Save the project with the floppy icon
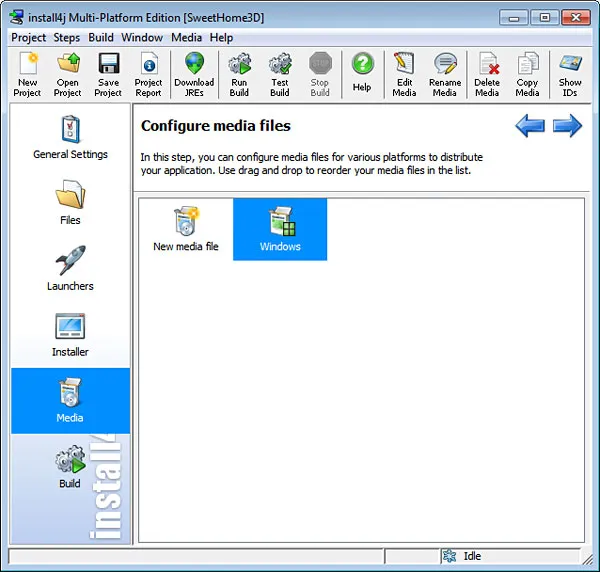 click(108, 75)
